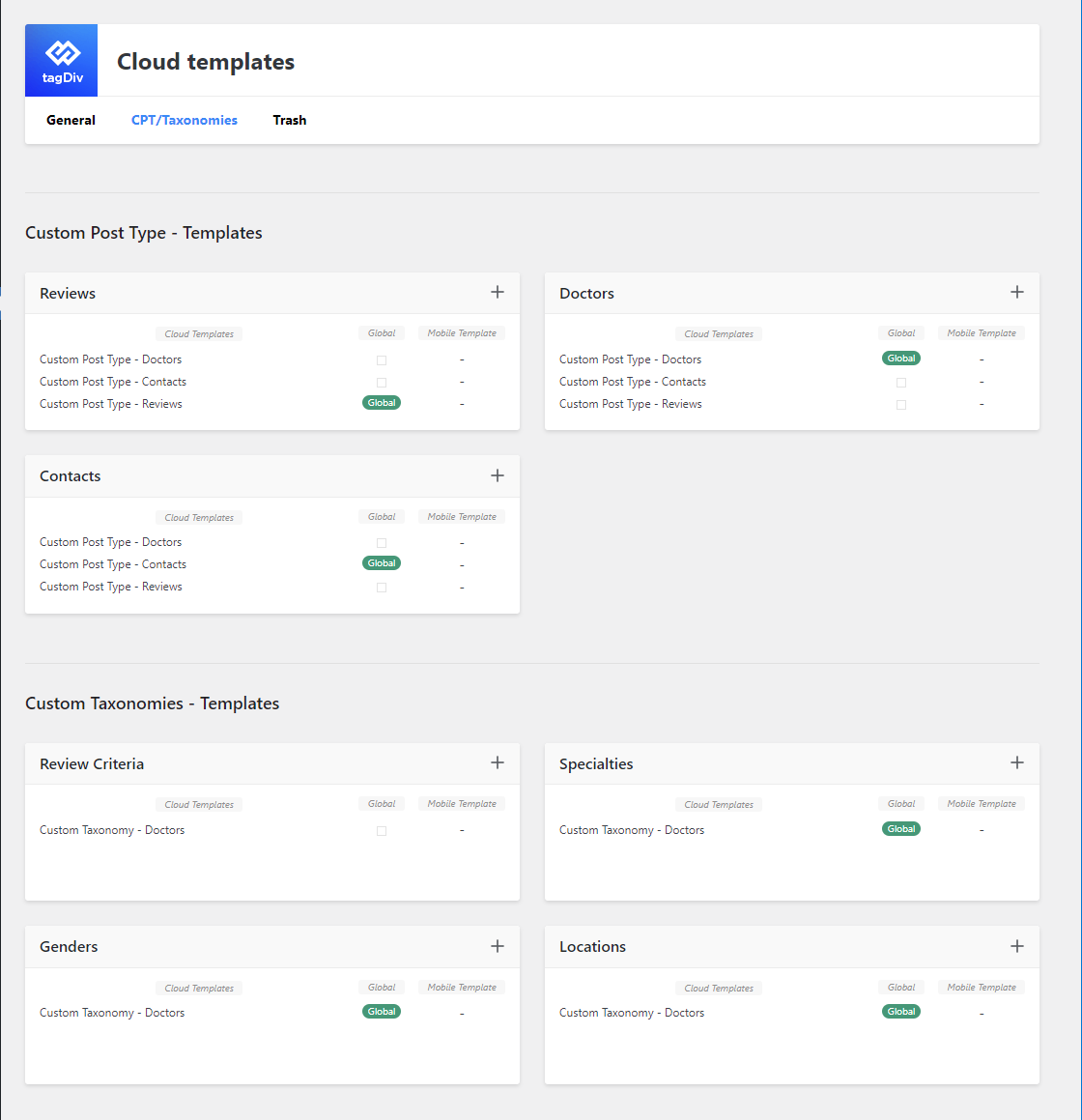Click Global badge in Locations card
The image size is (1082, 1120).
pos(901,1012)
